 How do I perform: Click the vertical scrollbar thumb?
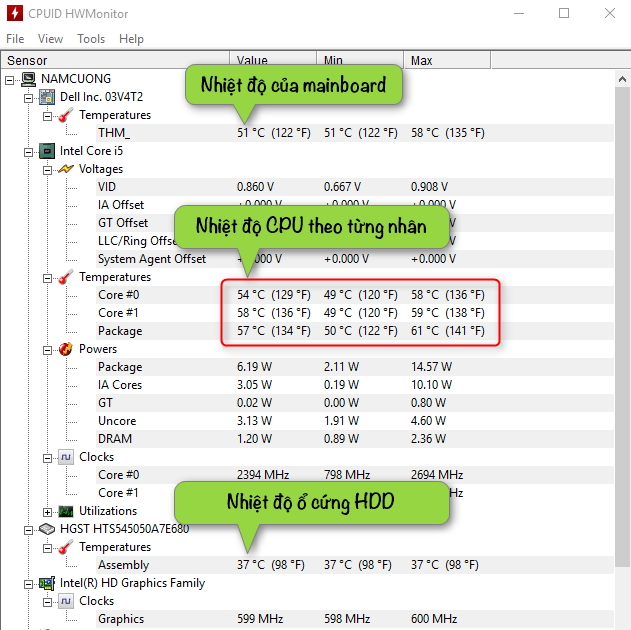coord(622,327)
